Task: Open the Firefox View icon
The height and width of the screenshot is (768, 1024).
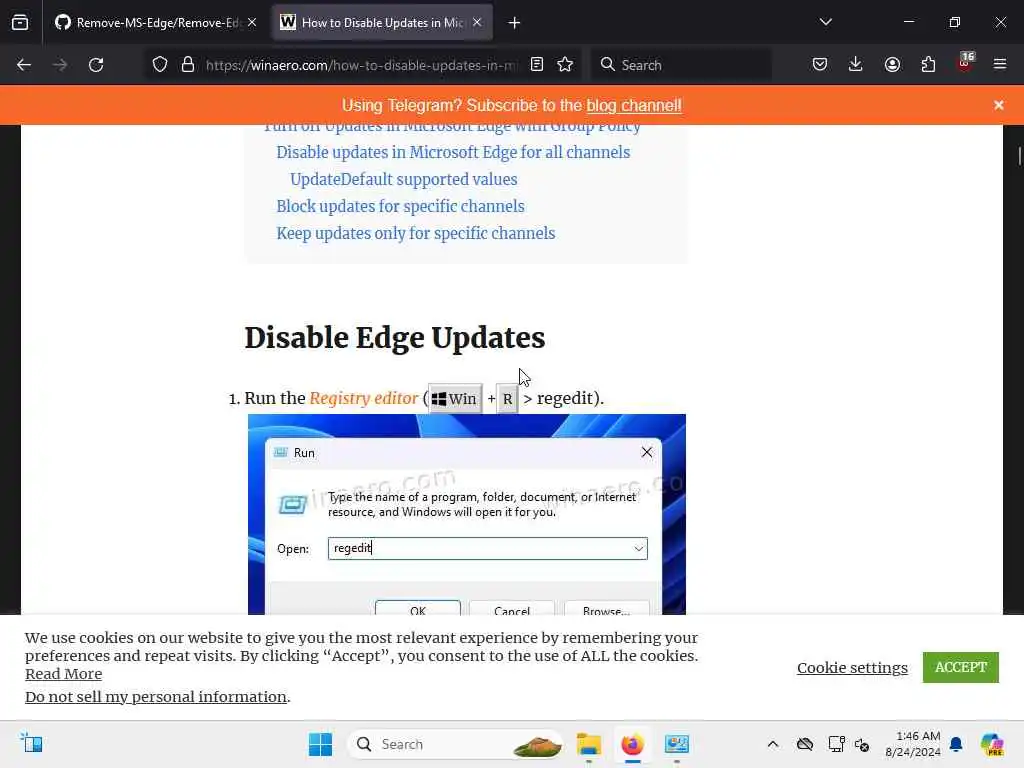Action: (20, 22)
